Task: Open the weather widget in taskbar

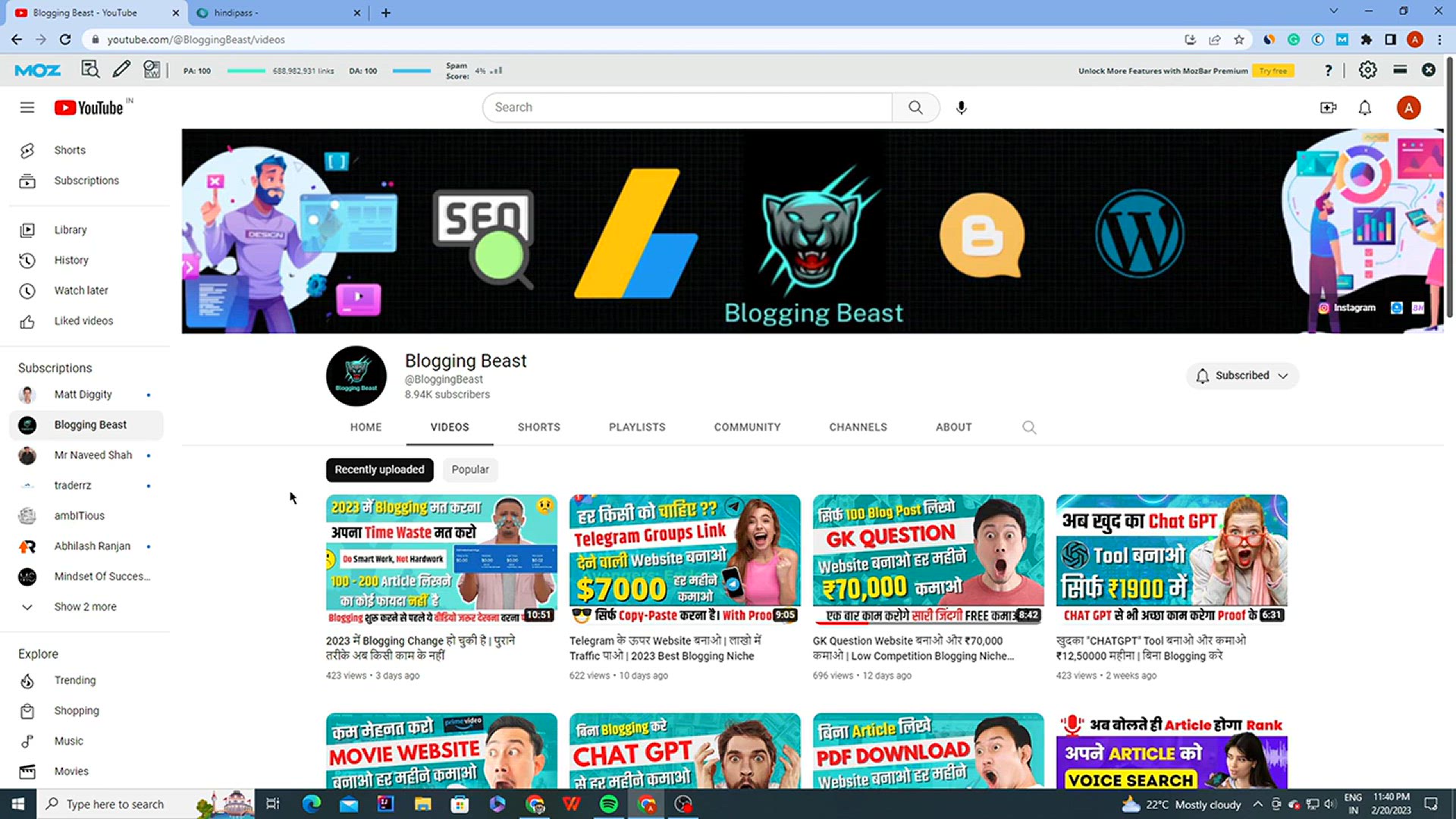Action: [1181, 804]
